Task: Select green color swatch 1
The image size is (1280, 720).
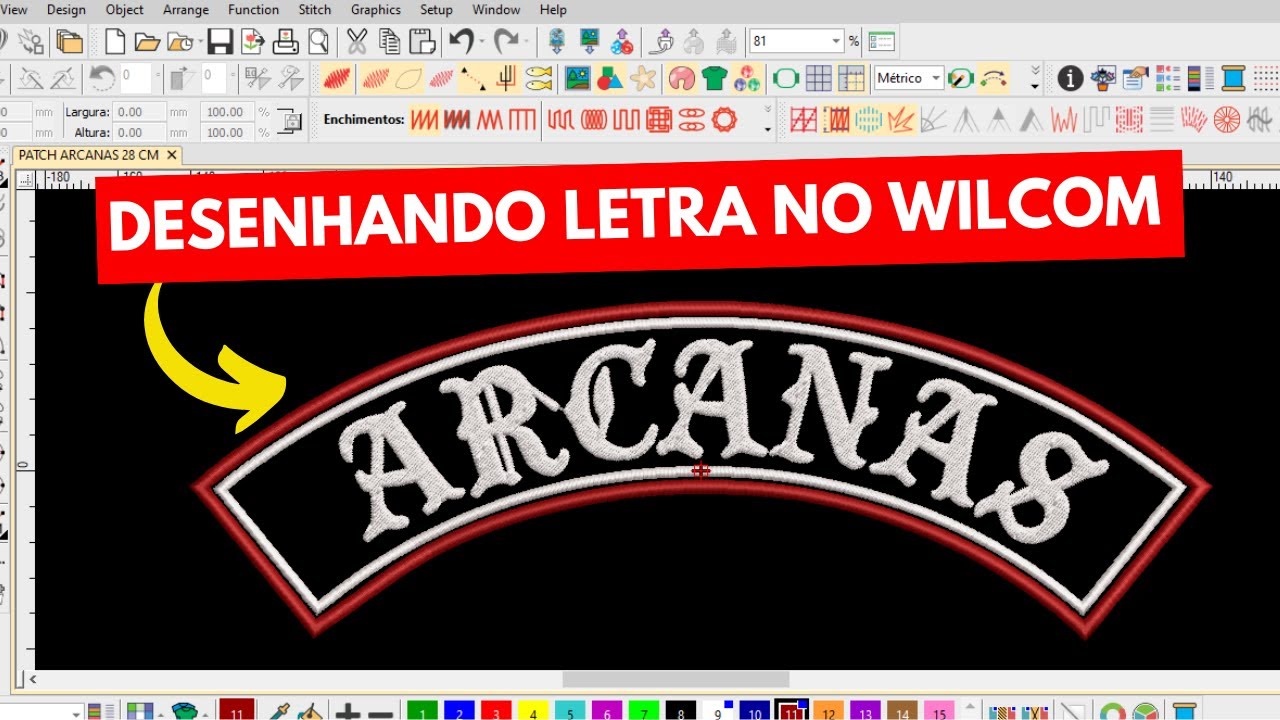Action: tap(423, 711)
